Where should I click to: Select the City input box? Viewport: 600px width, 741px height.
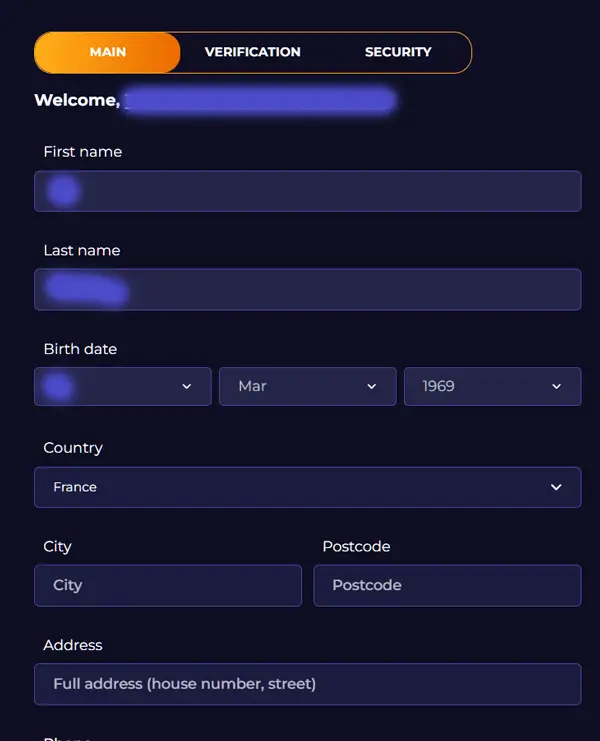pyautogui.click(x=168, y=585)
